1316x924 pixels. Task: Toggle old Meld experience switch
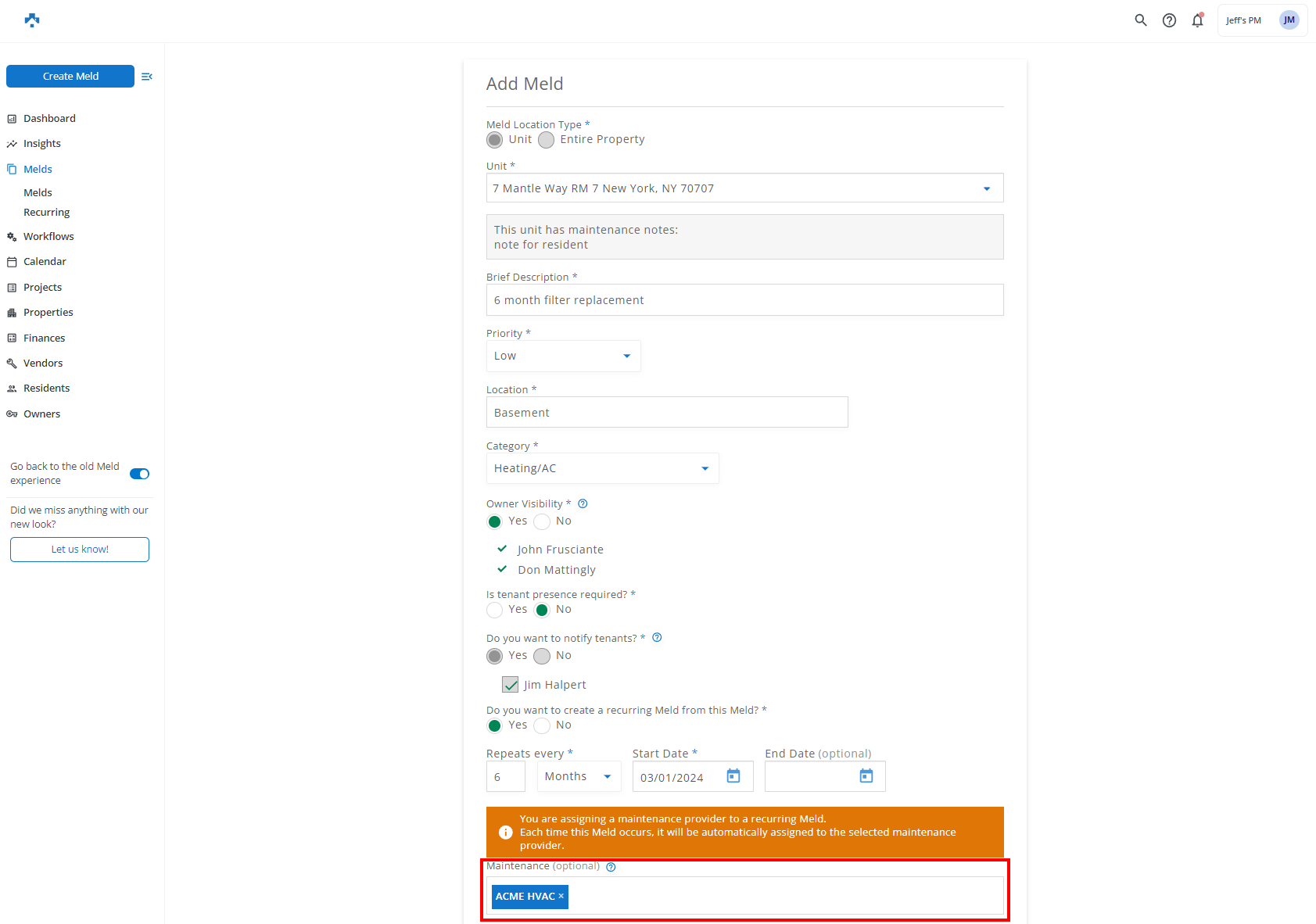click(x=139, y=474)
